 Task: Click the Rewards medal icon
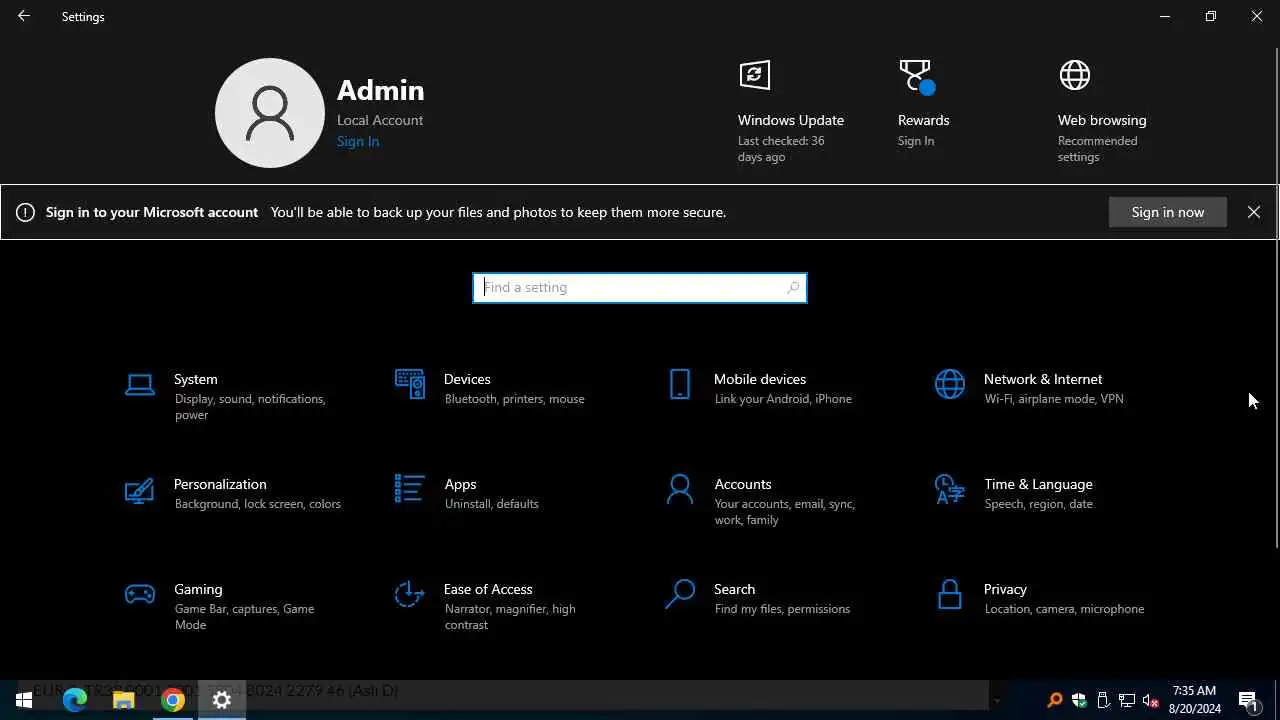click(x=916, y=76)
